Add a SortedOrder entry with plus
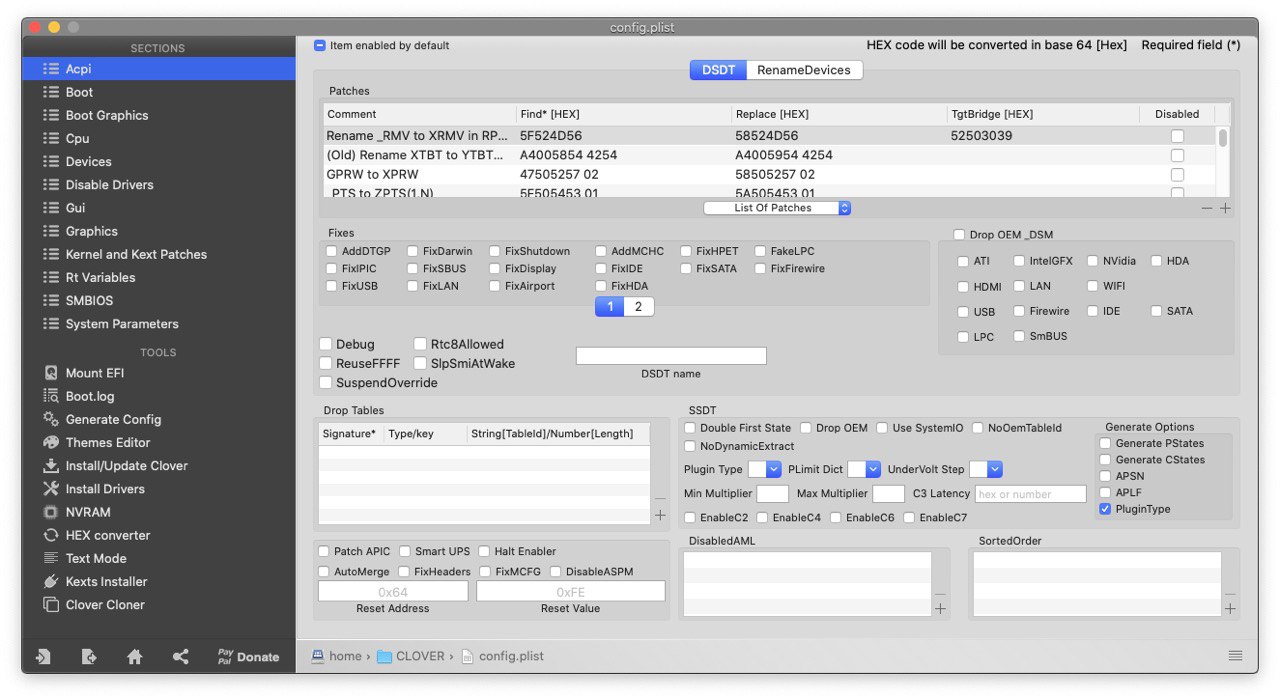The width and height of the screenshot is (1280, 699). point(1230,608)
